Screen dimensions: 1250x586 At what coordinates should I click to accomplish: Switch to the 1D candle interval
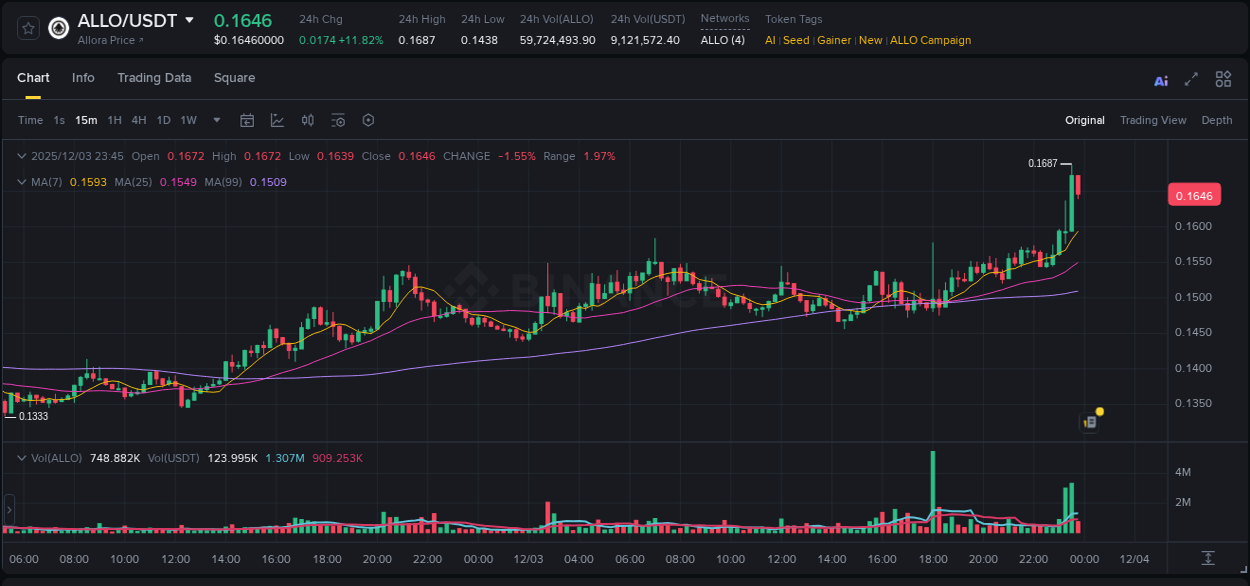click(162, 120)
